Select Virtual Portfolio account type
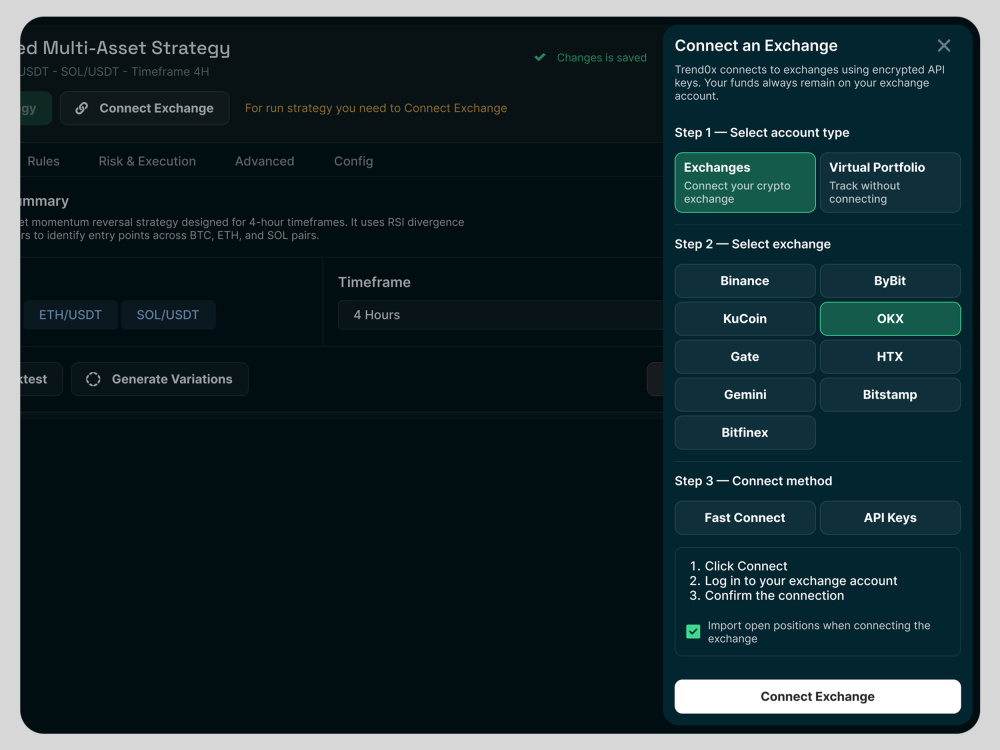The height and width of the screenshot is (750, 1000). click(x=890, y=182)
